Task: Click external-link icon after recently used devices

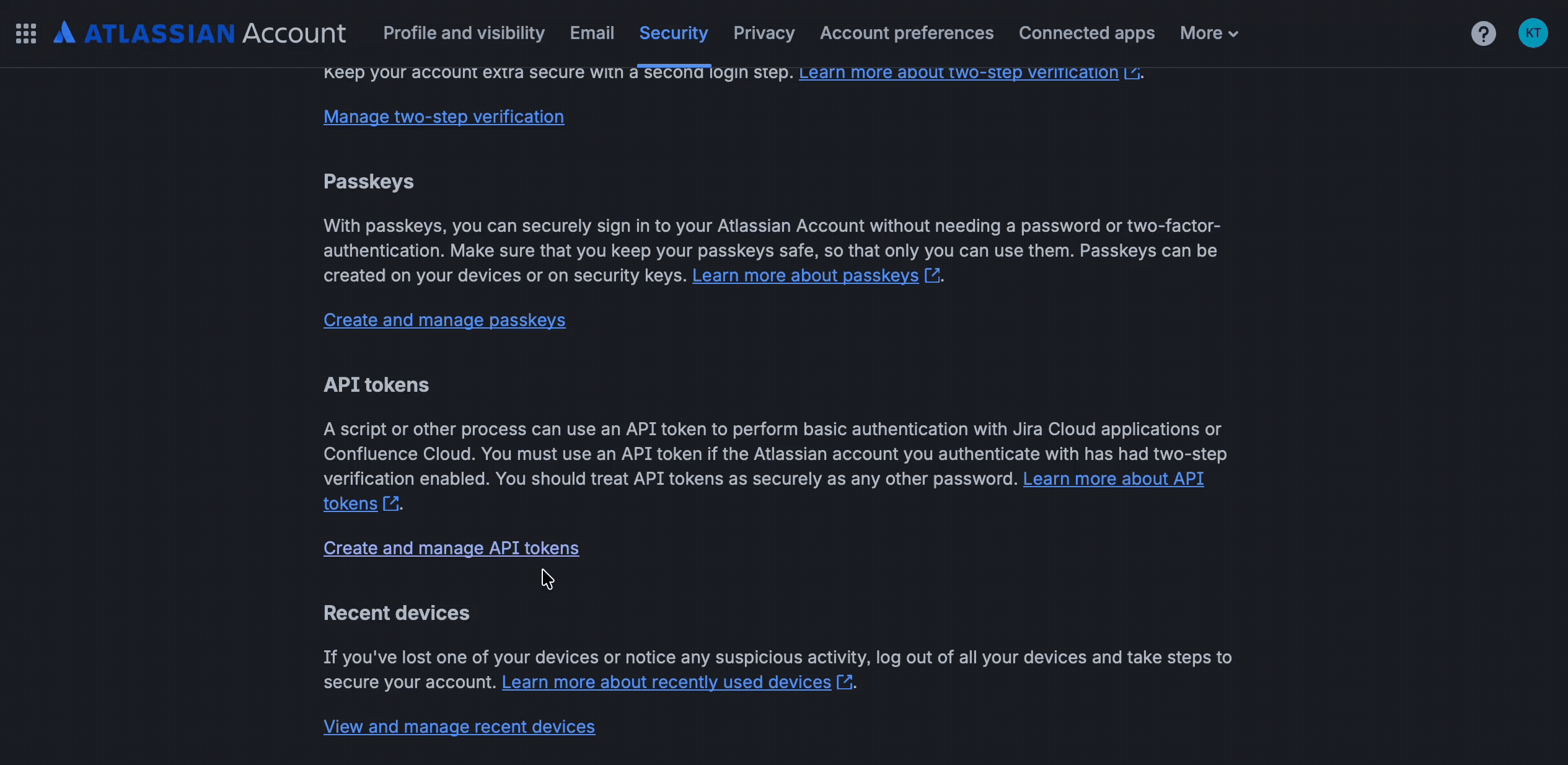Action: click(x=845, y=682)
